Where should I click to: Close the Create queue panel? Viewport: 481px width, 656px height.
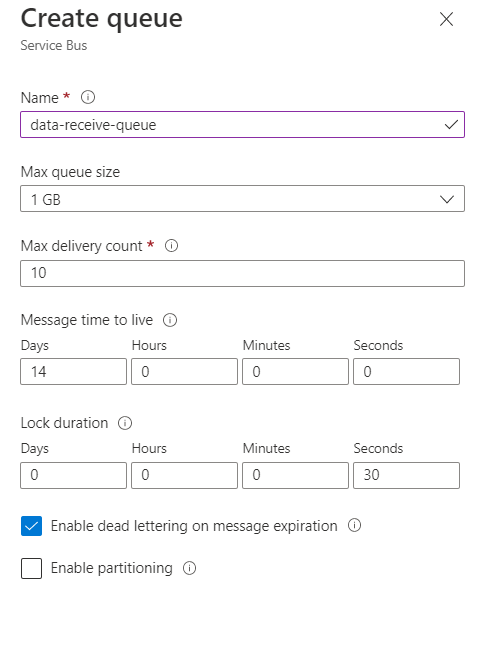point(446,19)
